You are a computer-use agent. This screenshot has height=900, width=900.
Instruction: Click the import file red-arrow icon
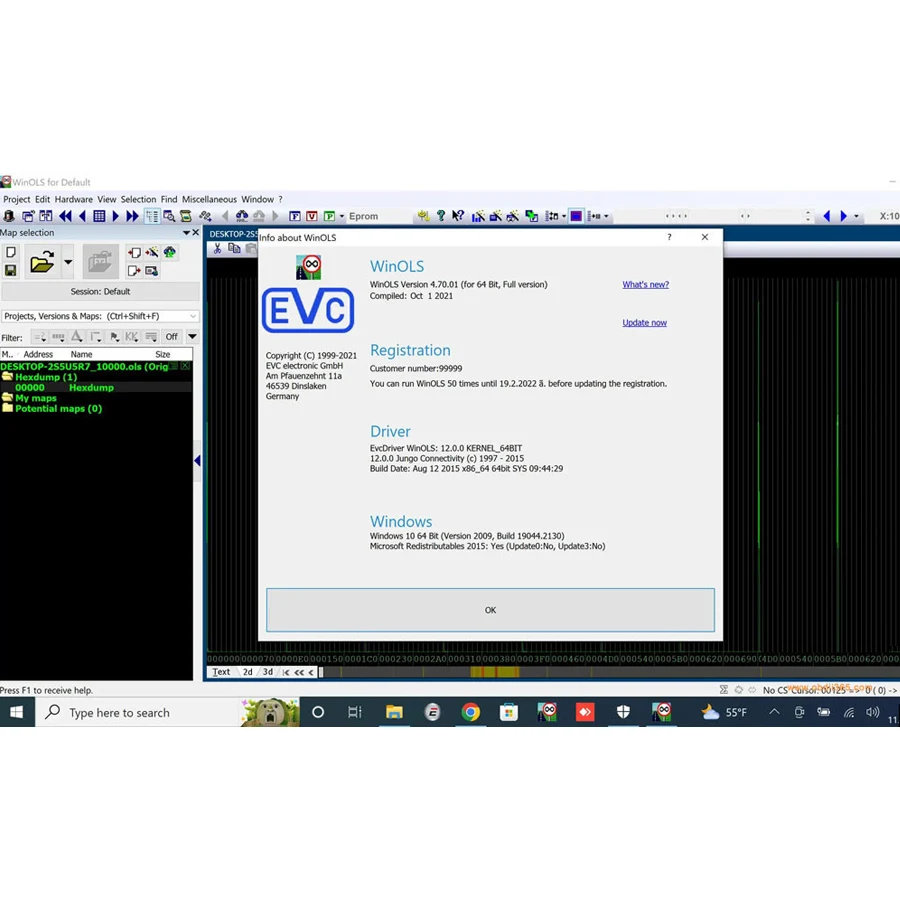(134, 253)
